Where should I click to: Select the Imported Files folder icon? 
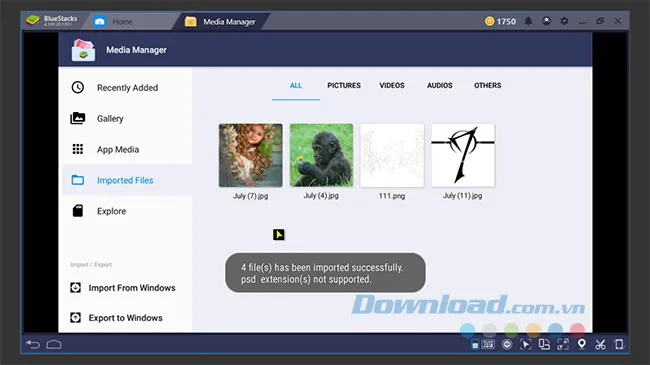78,180
